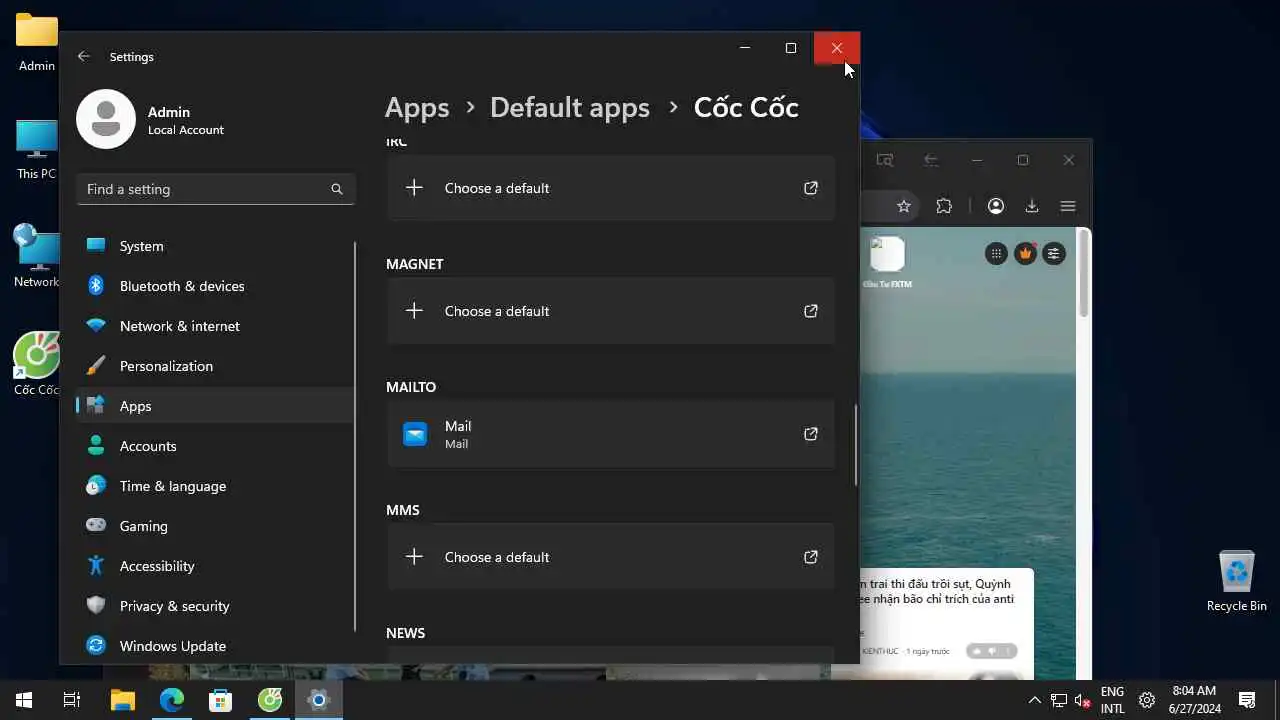
Task: Open Privacy & security settings
Action: [x=215, y=606]
